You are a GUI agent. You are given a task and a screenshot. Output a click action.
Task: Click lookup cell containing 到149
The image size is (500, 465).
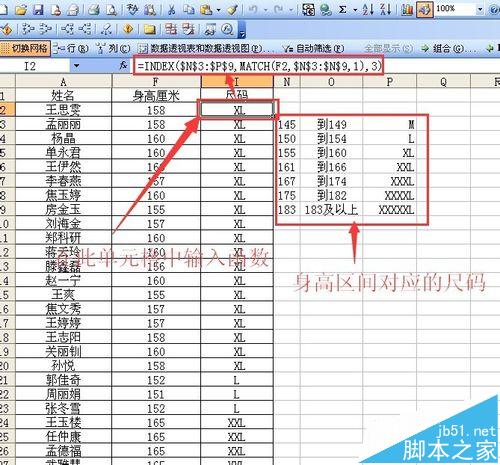click(331, 125)
